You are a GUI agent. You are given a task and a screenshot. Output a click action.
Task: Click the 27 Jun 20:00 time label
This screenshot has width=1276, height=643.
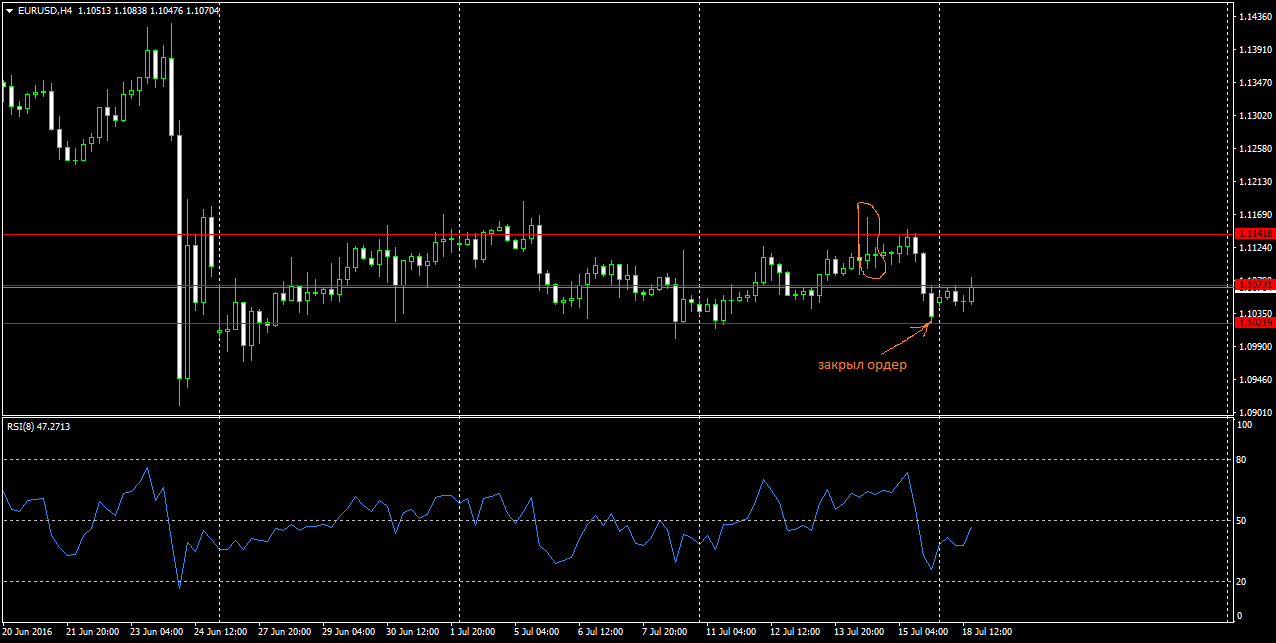pos(285,632)
